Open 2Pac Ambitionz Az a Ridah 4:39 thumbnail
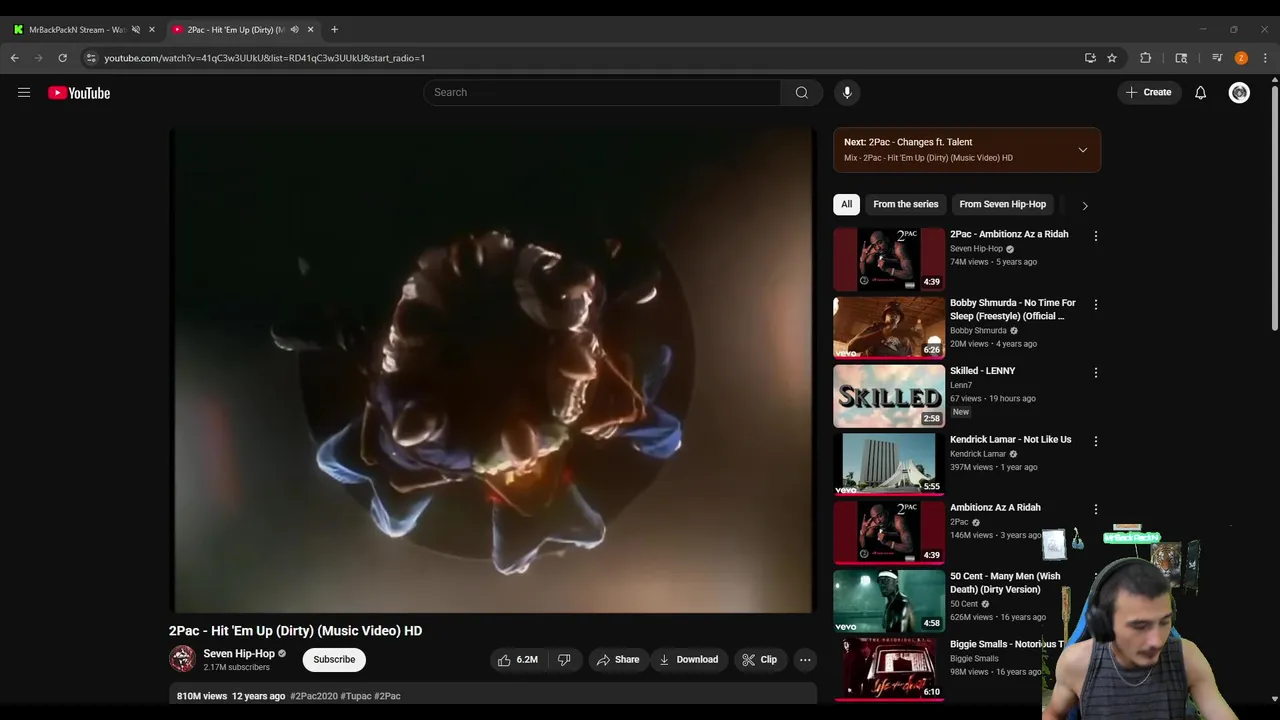 [889, 259]
